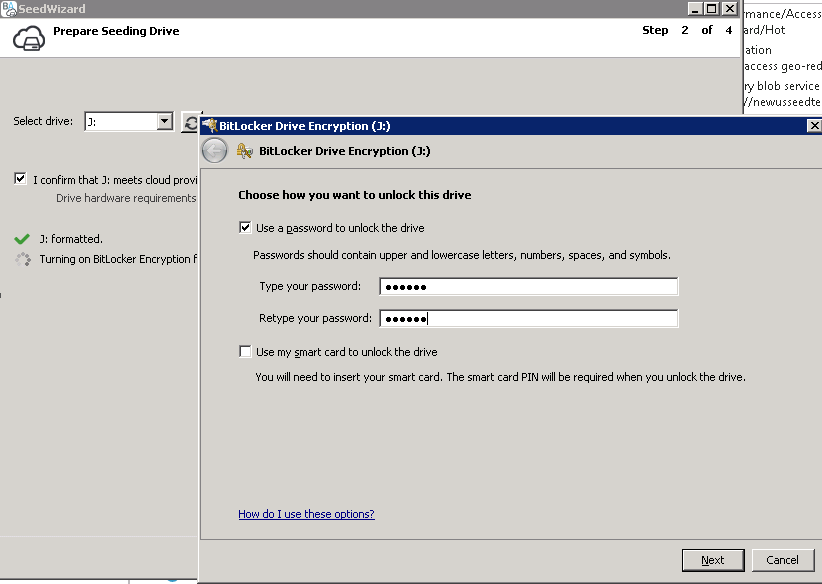822x584 pixels.
Task: Click the Turning on BitLocker Encryption status text
Action: click(118, 259)
